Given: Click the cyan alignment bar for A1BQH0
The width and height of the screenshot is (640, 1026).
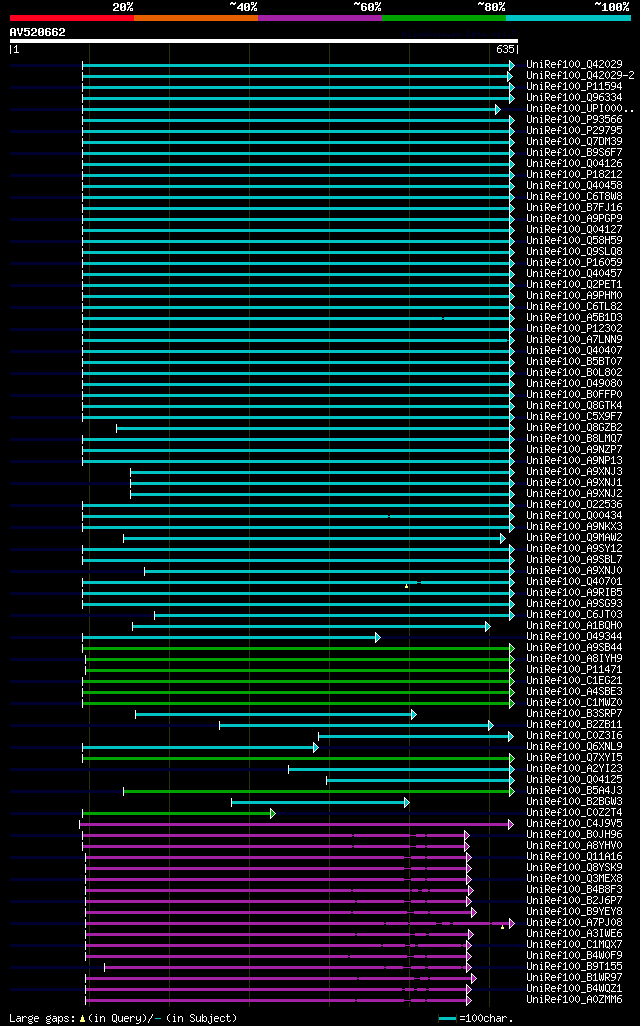Looking at the screenshot, I should (311, 627).
